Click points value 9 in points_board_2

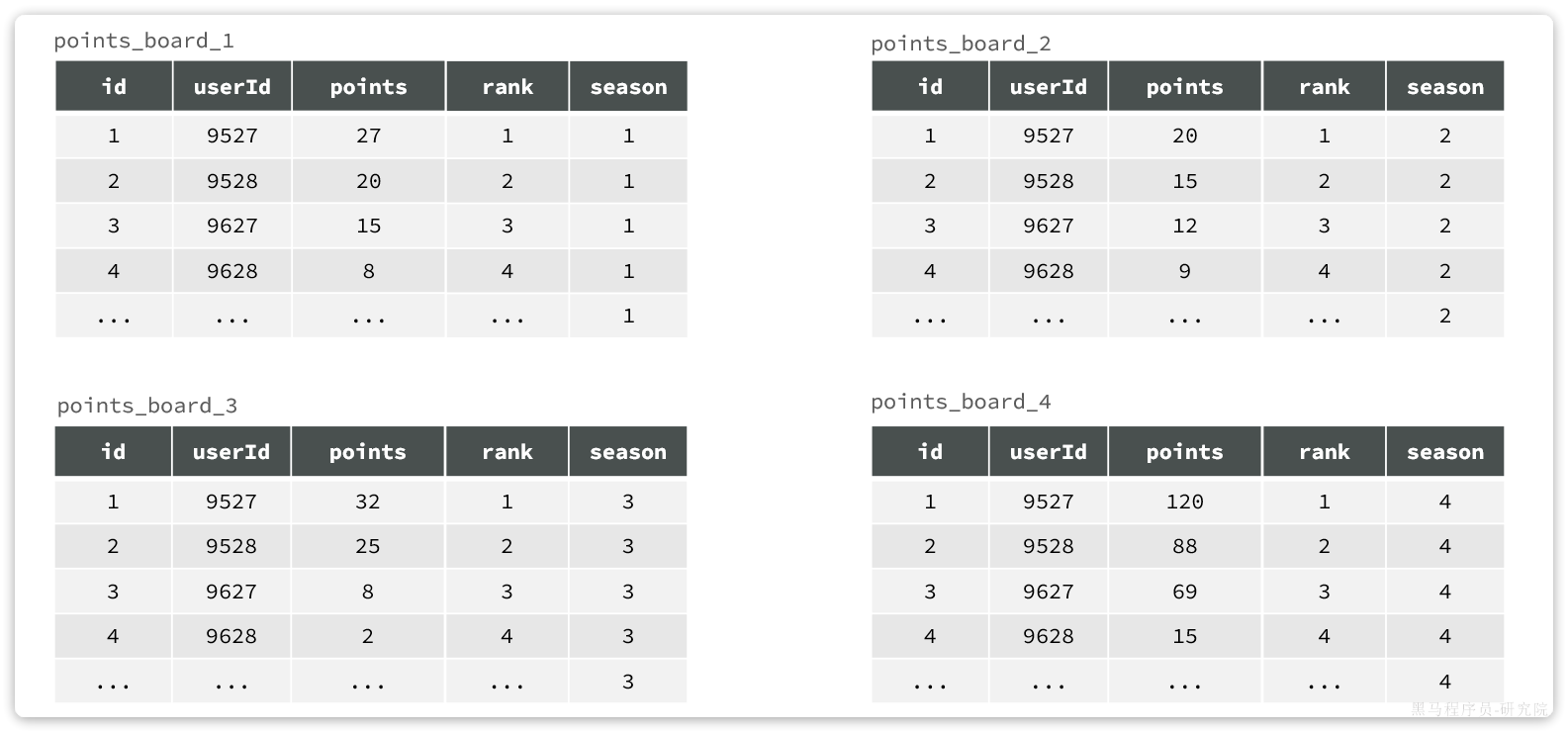tap(1185, 271)
